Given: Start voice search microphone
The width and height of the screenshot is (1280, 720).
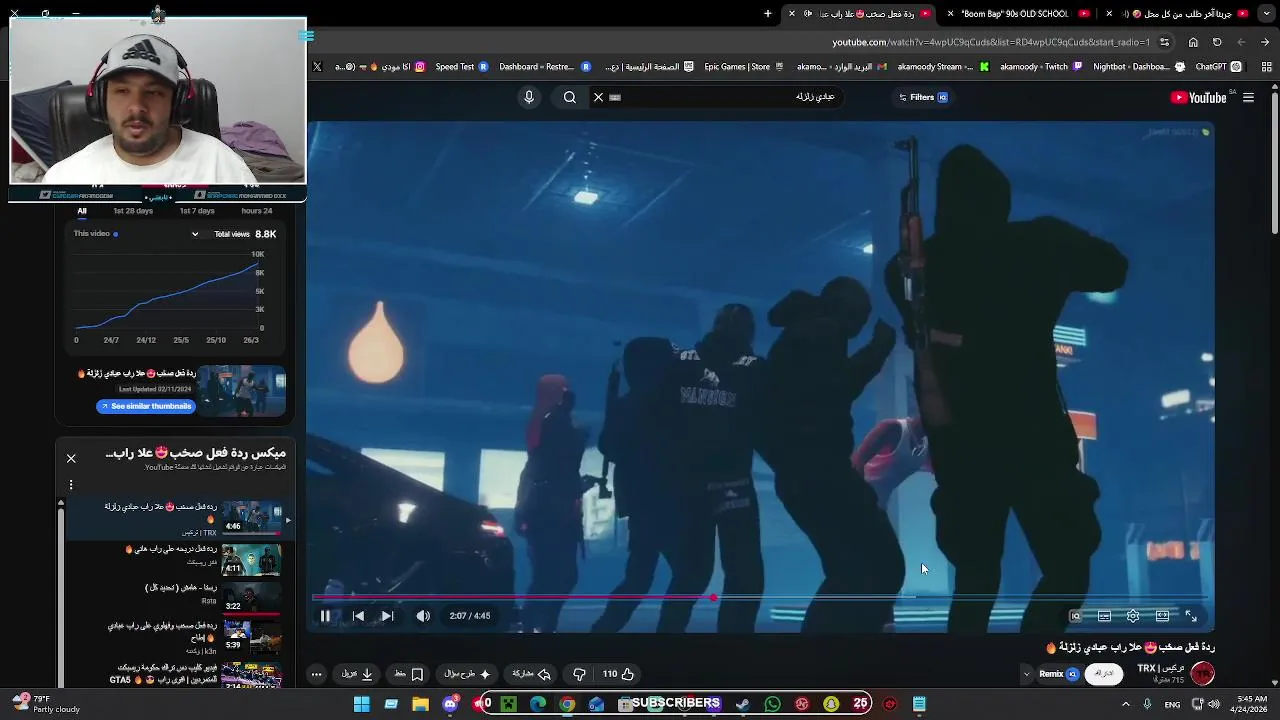Looking at the screenshot, I should pos(529,97).
